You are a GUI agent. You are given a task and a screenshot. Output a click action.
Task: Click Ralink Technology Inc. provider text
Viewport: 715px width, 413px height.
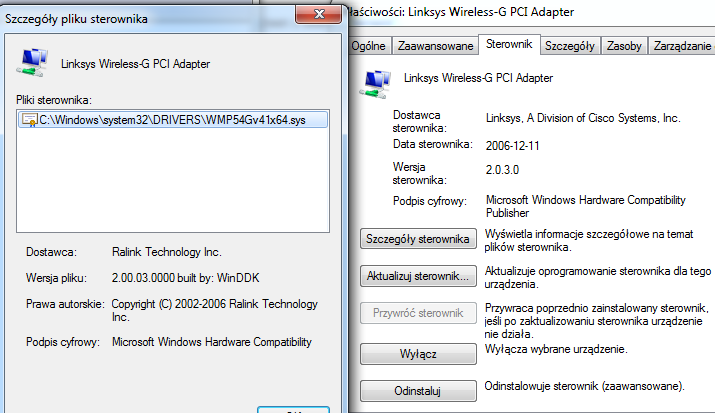(x=166, y=252)
